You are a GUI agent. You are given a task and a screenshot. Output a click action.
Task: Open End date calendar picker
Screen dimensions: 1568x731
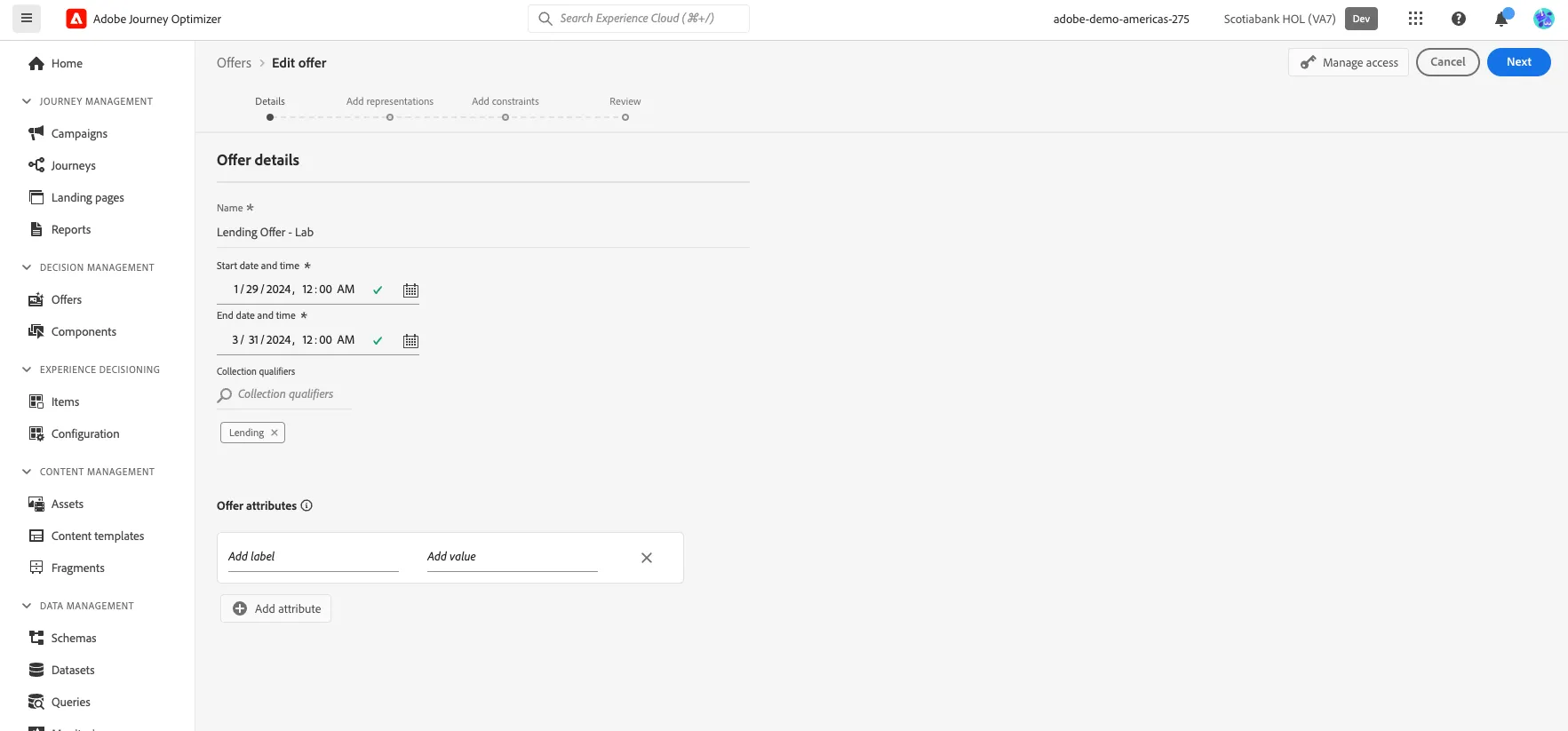tap(410, 341)
